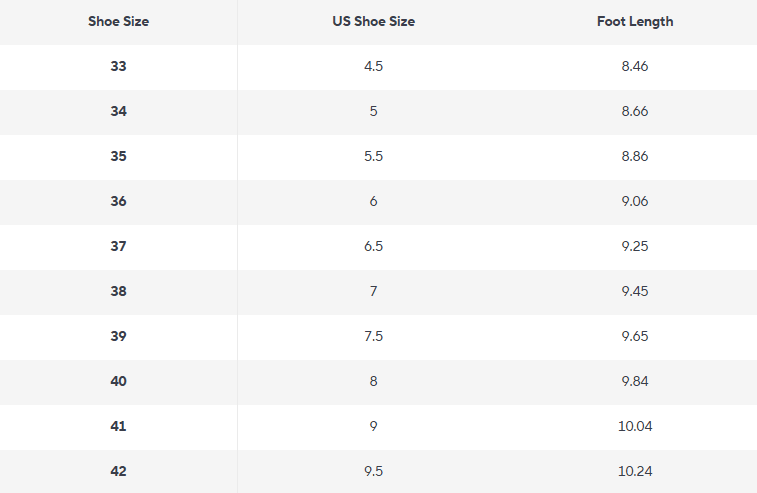
Task: Select shoe size 33 cell
Action: (x=118, y=66)
